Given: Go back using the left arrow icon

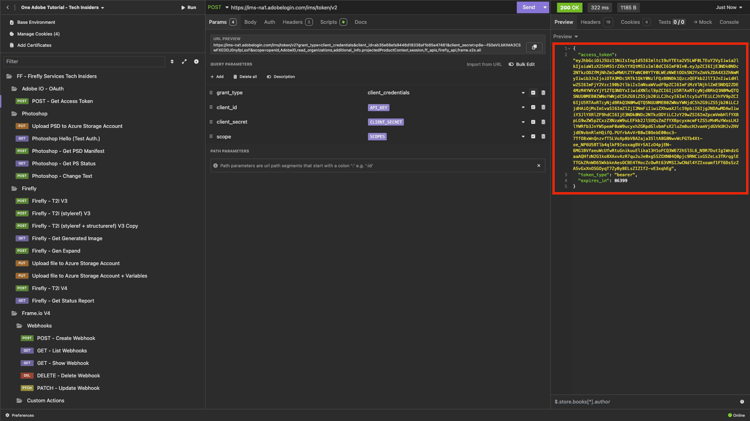Looking at the screenshot, I should pos(8,8).
